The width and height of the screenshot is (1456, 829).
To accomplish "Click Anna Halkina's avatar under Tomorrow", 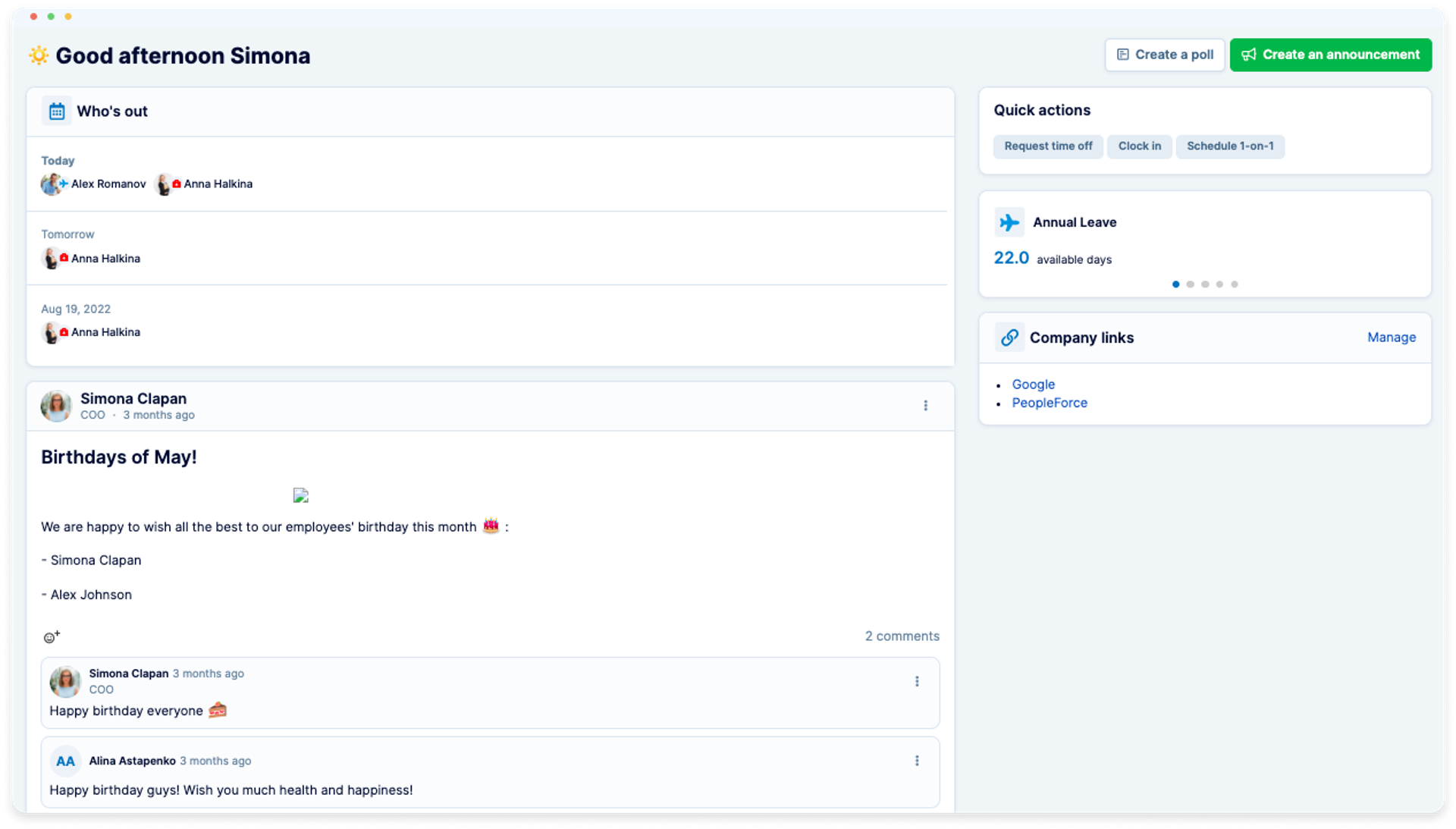I will click(x=51, y=259).
